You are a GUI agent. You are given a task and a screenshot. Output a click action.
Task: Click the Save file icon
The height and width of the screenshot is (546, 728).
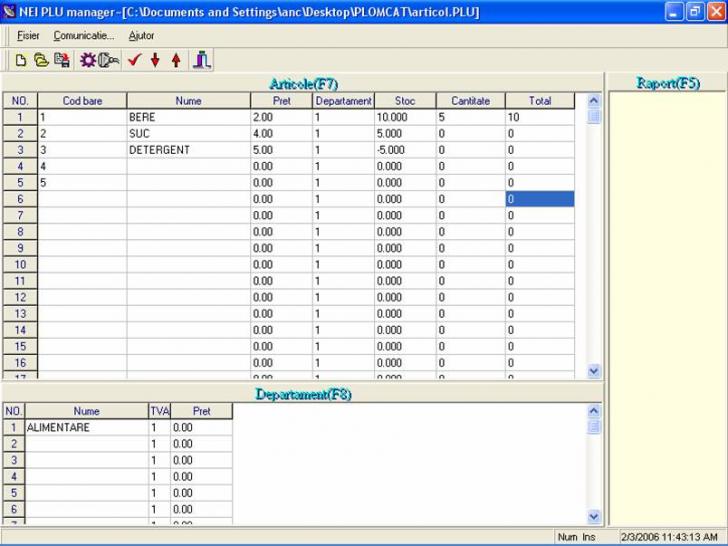pos(61,60)
